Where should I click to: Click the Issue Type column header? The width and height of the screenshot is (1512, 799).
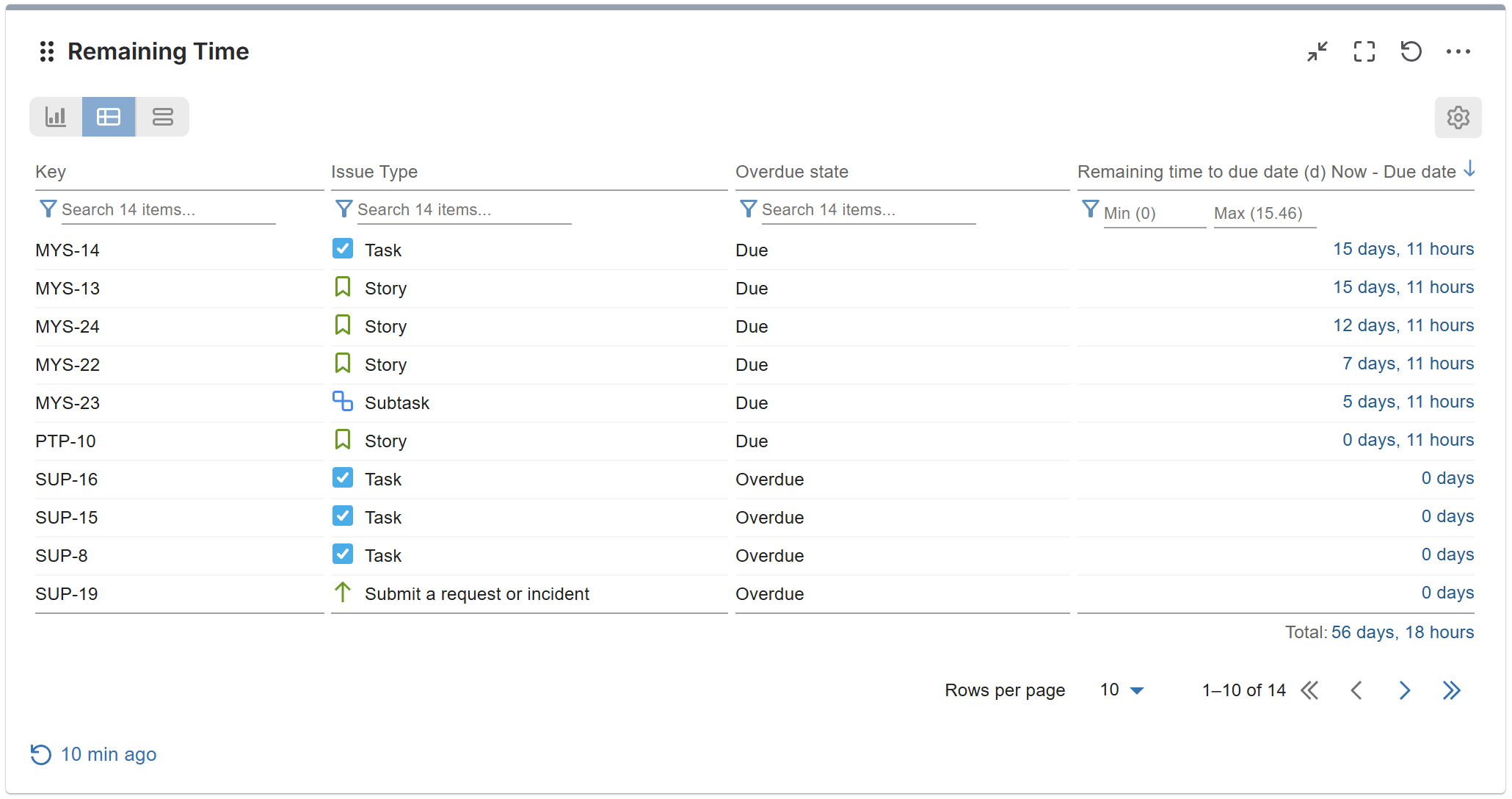(x=374, y=172)
